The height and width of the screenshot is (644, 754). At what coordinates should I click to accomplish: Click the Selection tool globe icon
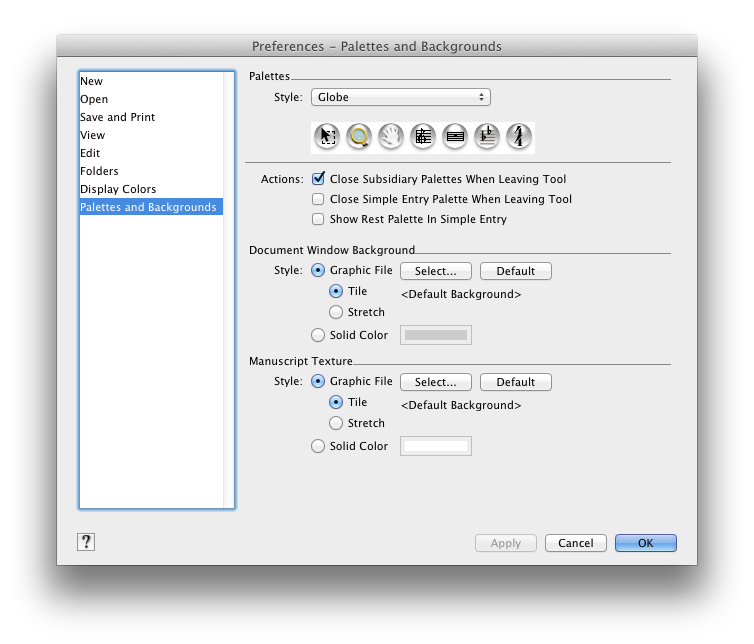pos(327,137)
